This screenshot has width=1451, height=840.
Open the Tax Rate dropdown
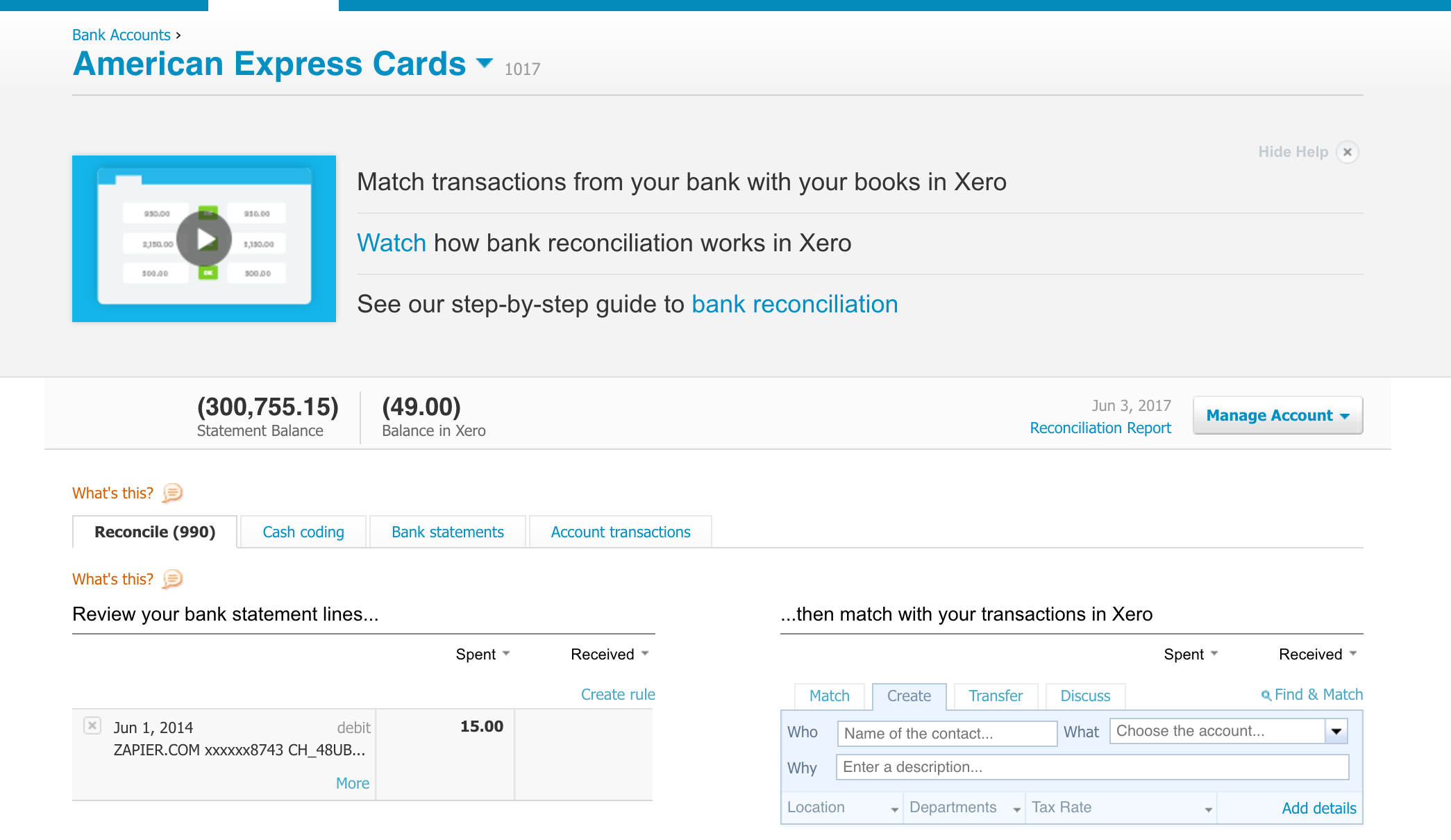[1122, 808]
